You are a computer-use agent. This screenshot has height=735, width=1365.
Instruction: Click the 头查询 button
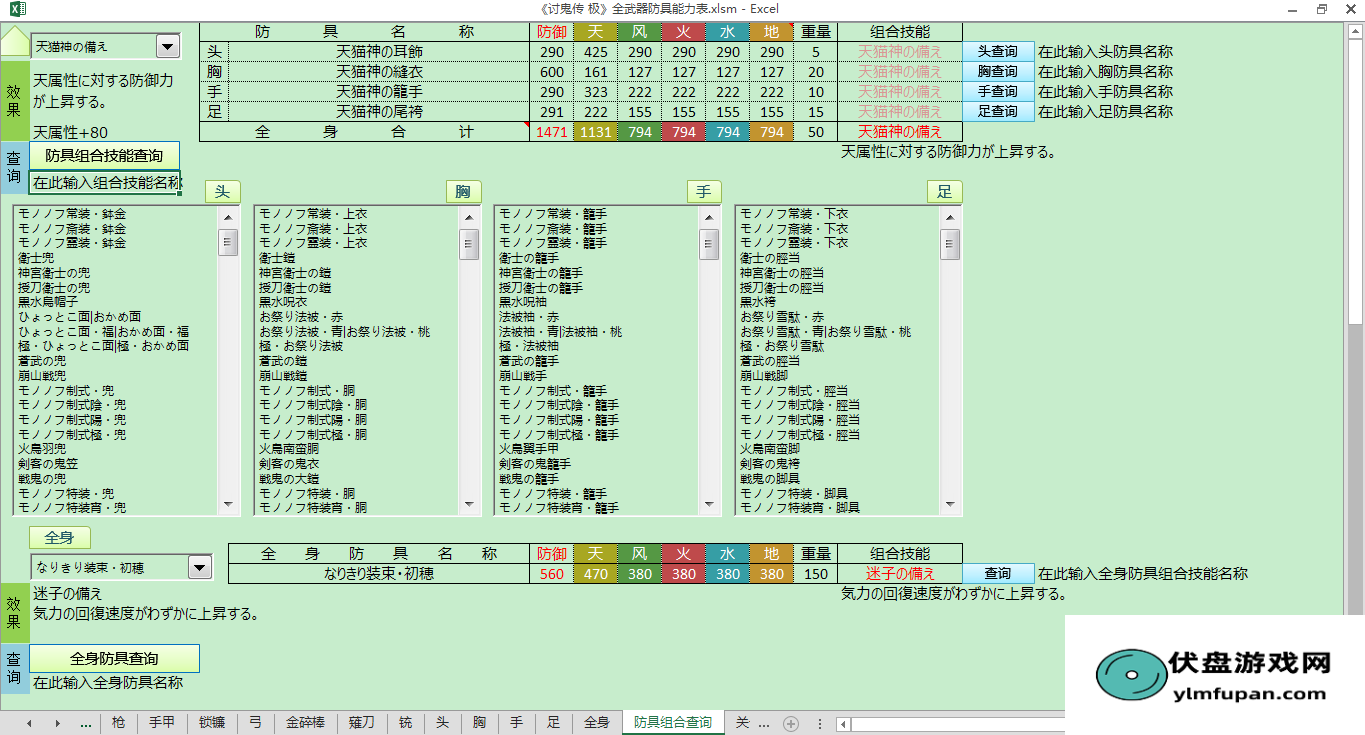(998, 52)
